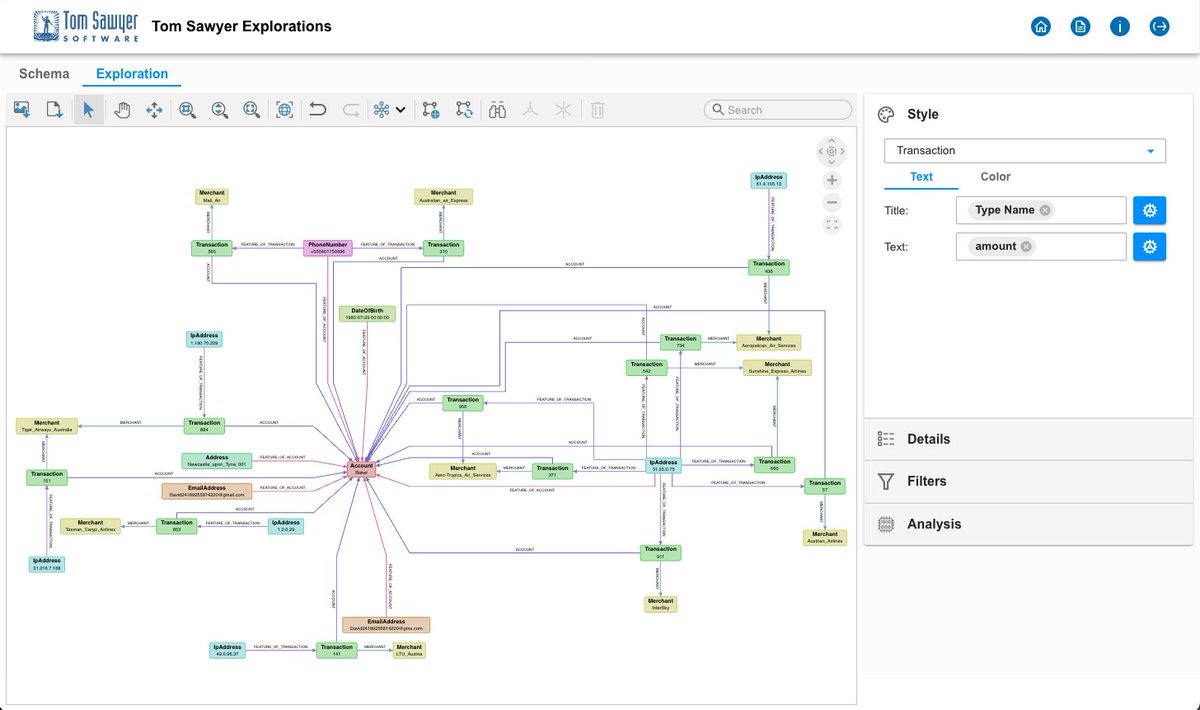The width and height of the screenshot is (1200, 710).
Task: Select the Merchant Tasman_Cargo_Airlines node
Action: click(x=90, y=526)
